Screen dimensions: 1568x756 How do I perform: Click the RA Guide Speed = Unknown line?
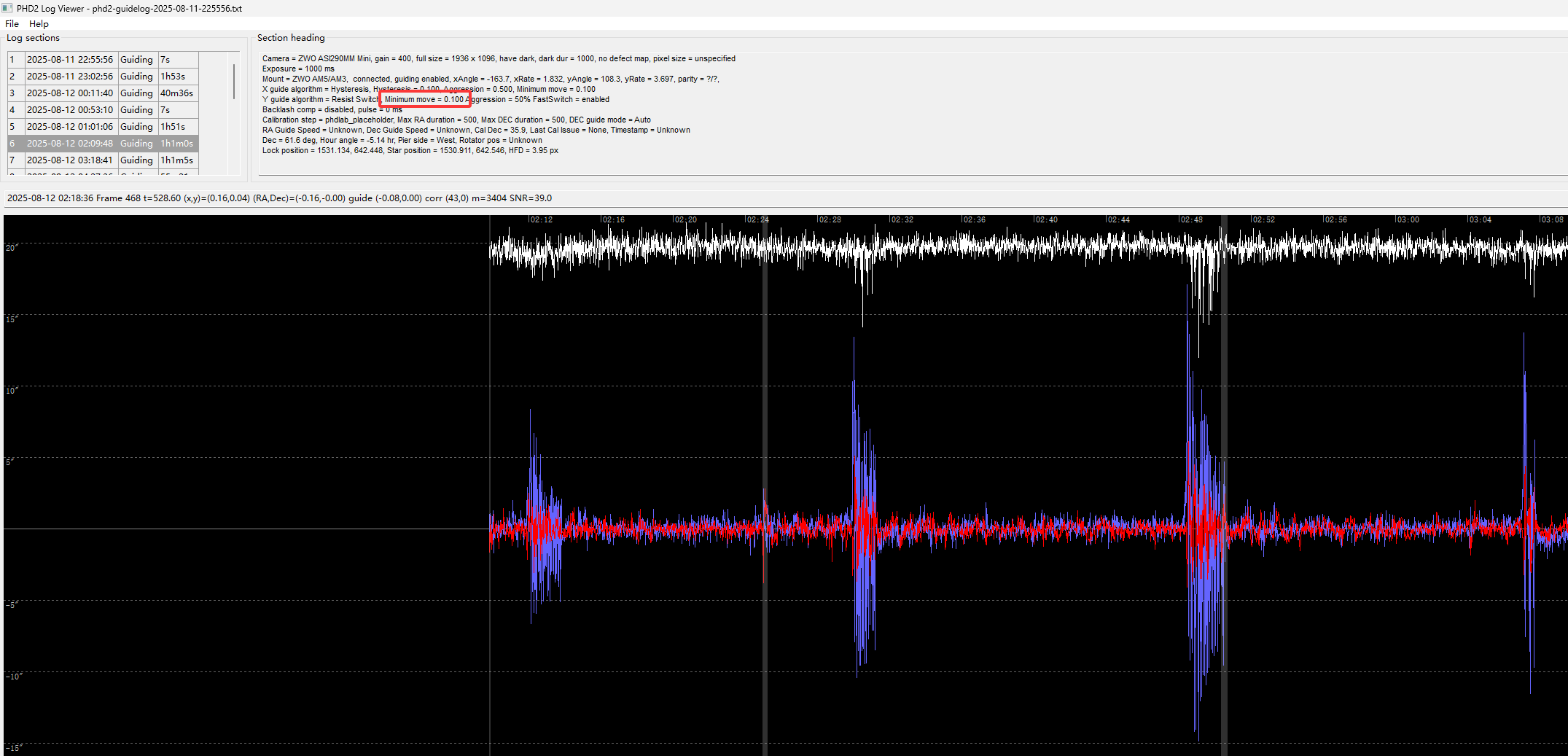tap(476, 130)
